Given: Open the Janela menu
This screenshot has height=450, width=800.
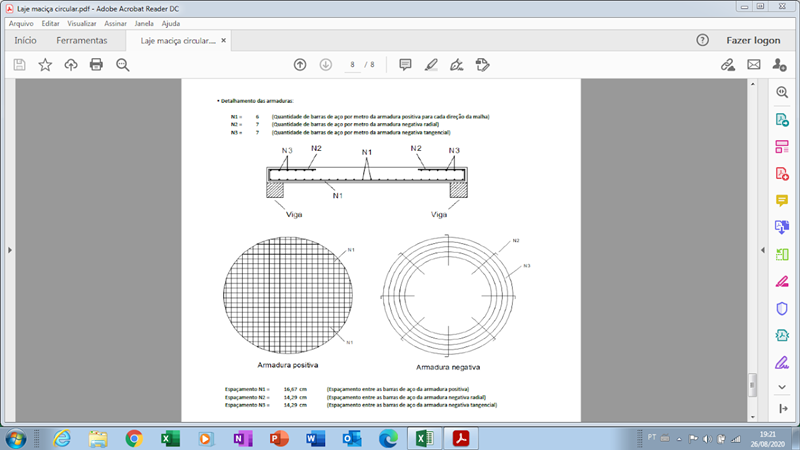Looking at the screenshot, I should [144, 23].
